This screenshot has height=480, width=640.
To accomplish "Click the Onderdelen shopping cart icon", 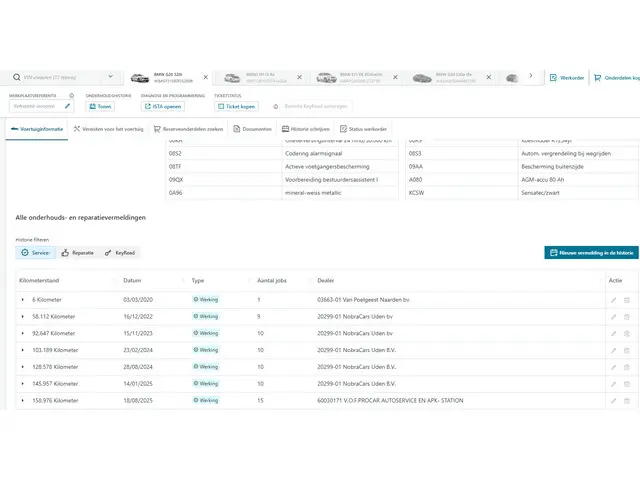I will (597, 77).
